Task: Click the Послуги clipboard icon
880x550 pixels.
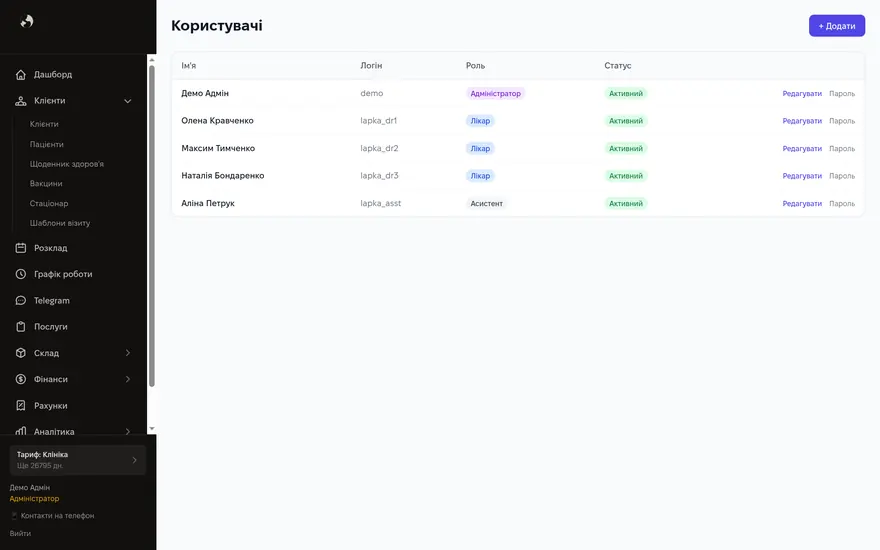Action: [21, 327]
